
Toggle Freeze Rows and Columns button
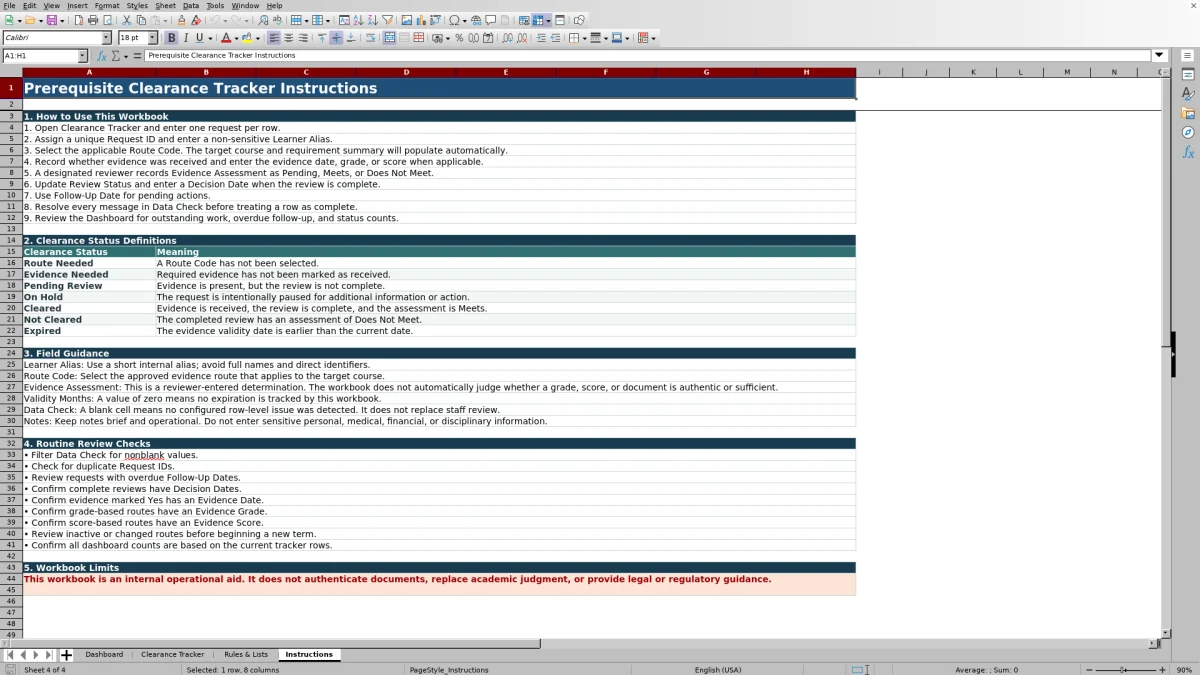538,20
